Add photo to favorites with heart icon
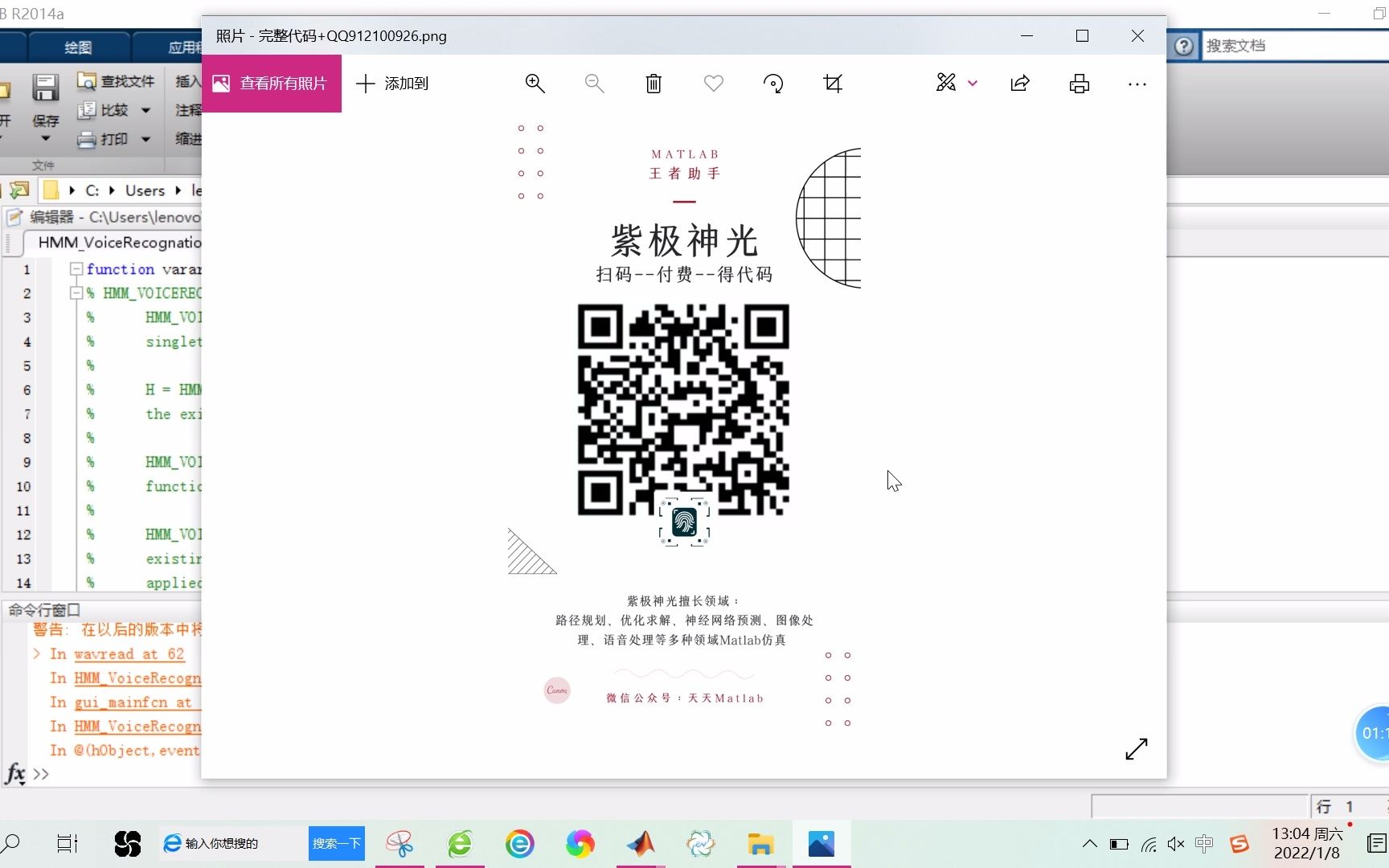Image resolution: width=1389 pixels, height=868 pixels. tap(714, 84)
